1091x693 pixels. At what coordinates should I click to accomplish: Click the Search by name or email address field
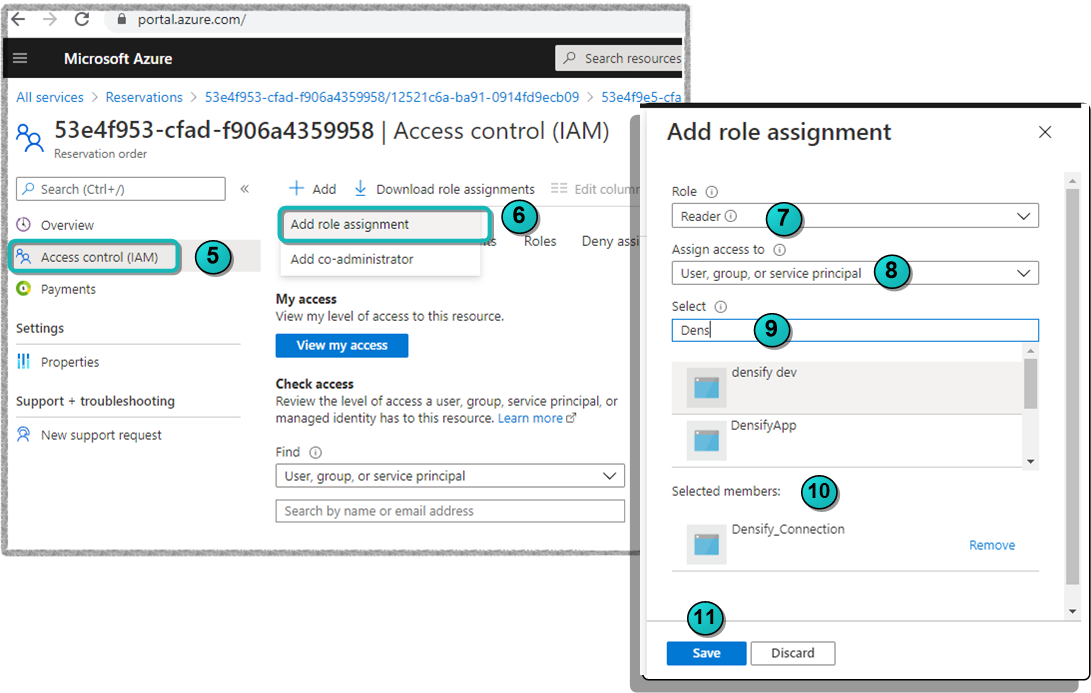449,511
